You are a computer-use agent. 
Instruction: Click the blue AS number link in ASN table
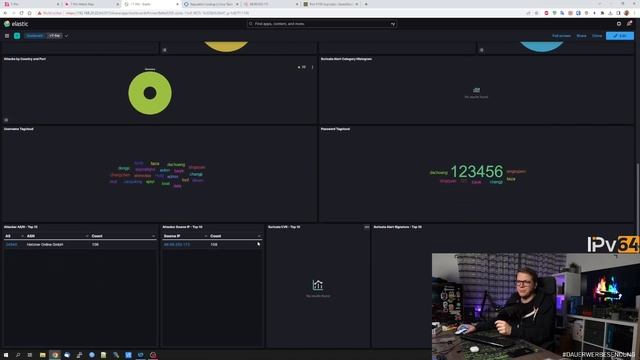click(x=11, y=244)
